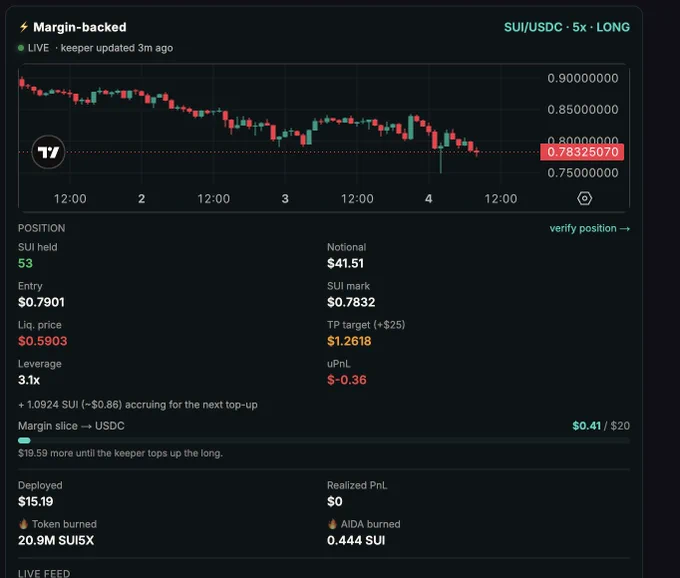
Task: Open the TradingView logo on the chart
Action: [x=48, y=152]
